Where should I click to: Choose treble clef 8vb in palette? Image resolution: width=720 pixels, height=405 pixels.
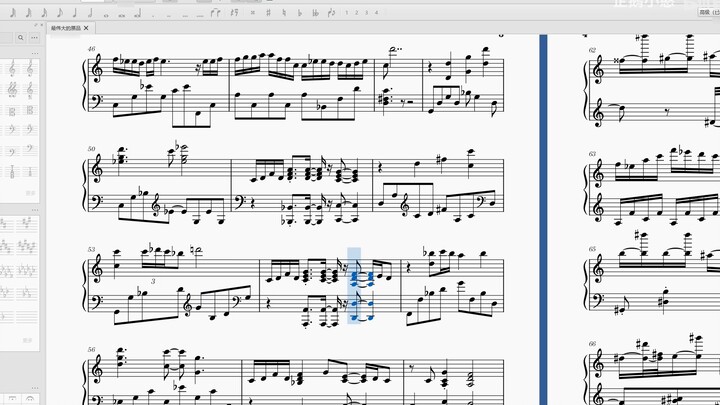[30, 90]
